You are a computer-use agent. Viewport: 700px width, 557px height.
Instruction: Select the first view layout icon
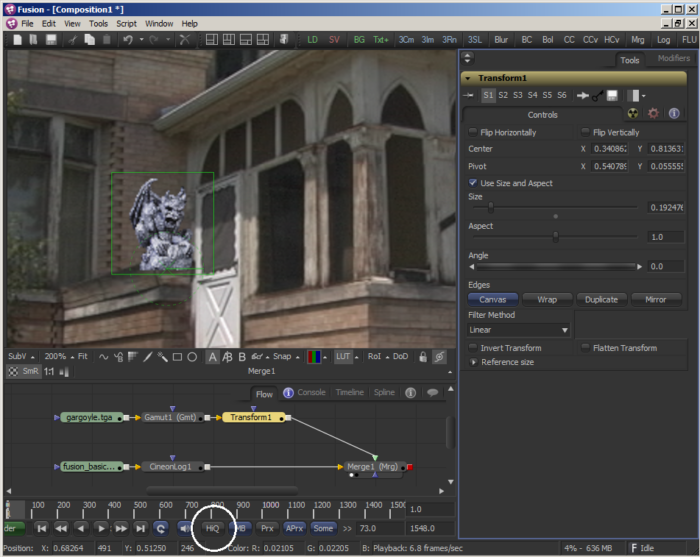[x=212, y=40]
